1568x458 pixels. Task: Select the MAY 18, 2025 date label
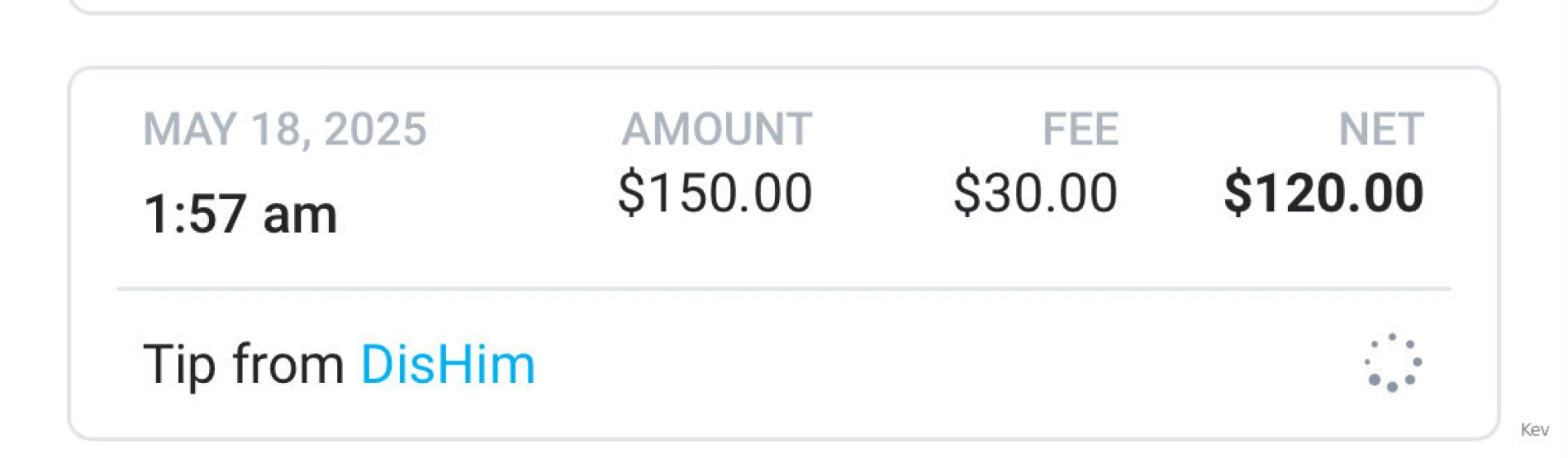click(x=284, y=129)
